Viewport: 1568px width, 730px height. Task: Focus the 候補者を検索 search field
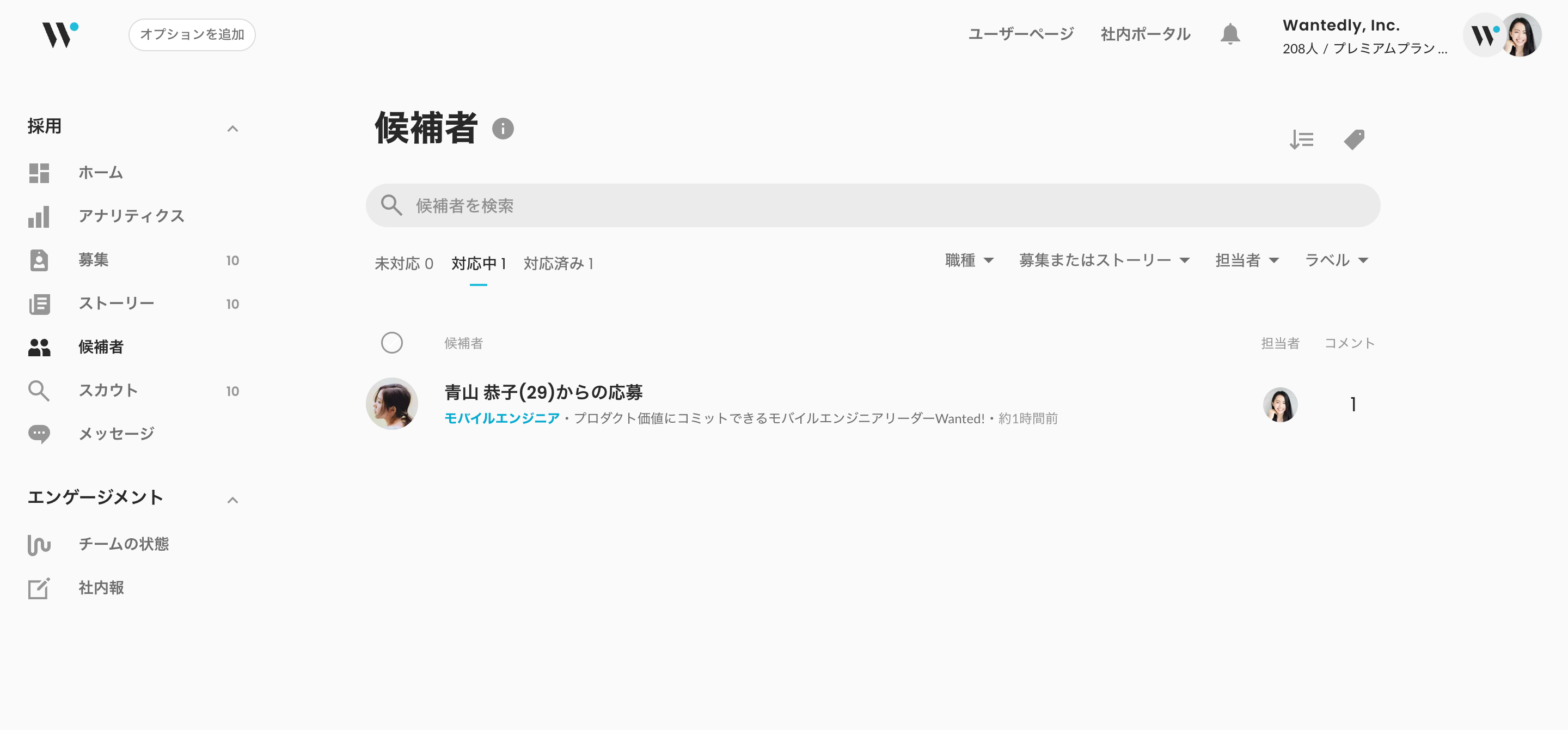click(x=873, y=206)
